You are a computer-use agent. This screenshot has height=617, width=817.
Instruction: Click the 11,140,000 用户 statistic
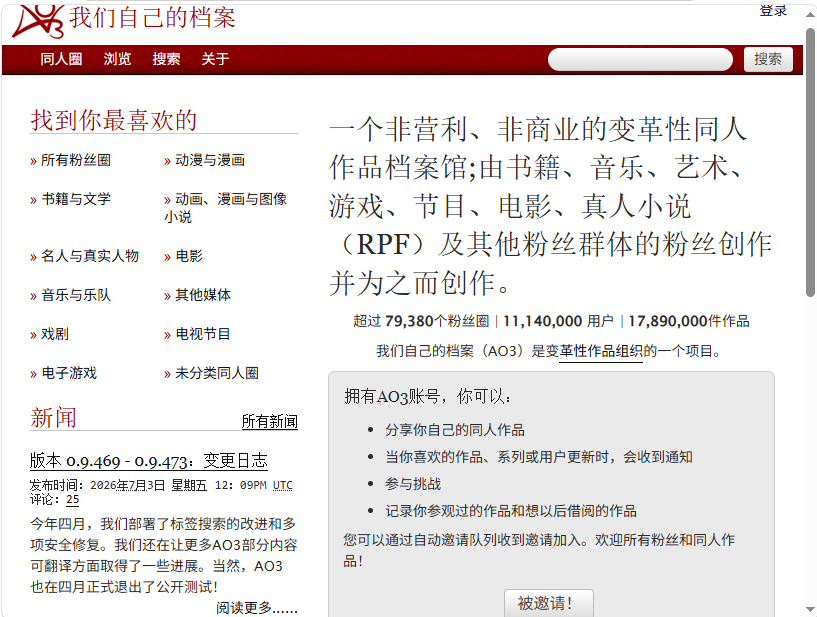(x=558, y=321)
